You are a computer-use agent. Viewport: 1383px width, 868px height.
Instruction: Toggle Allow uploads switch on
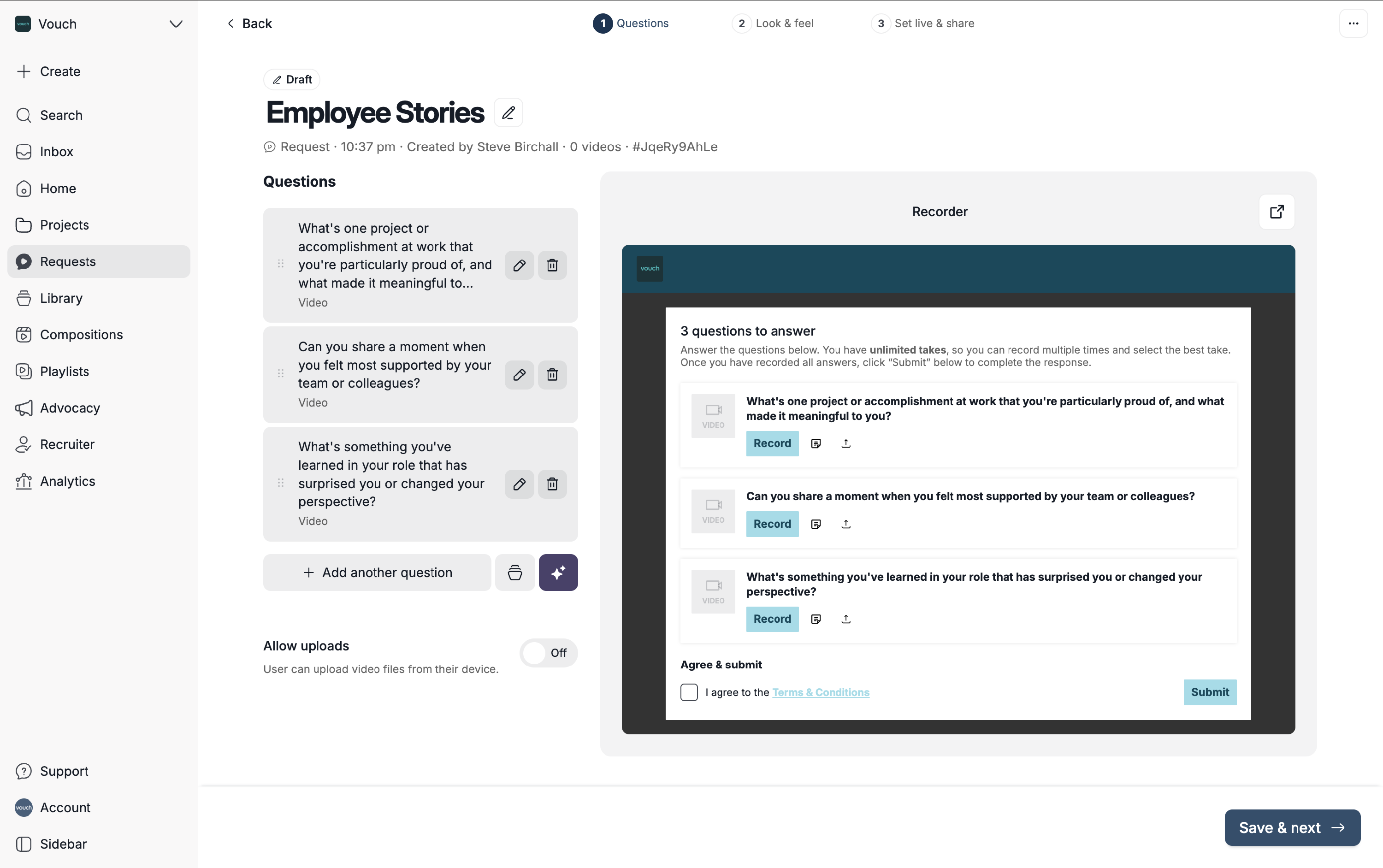548,653
